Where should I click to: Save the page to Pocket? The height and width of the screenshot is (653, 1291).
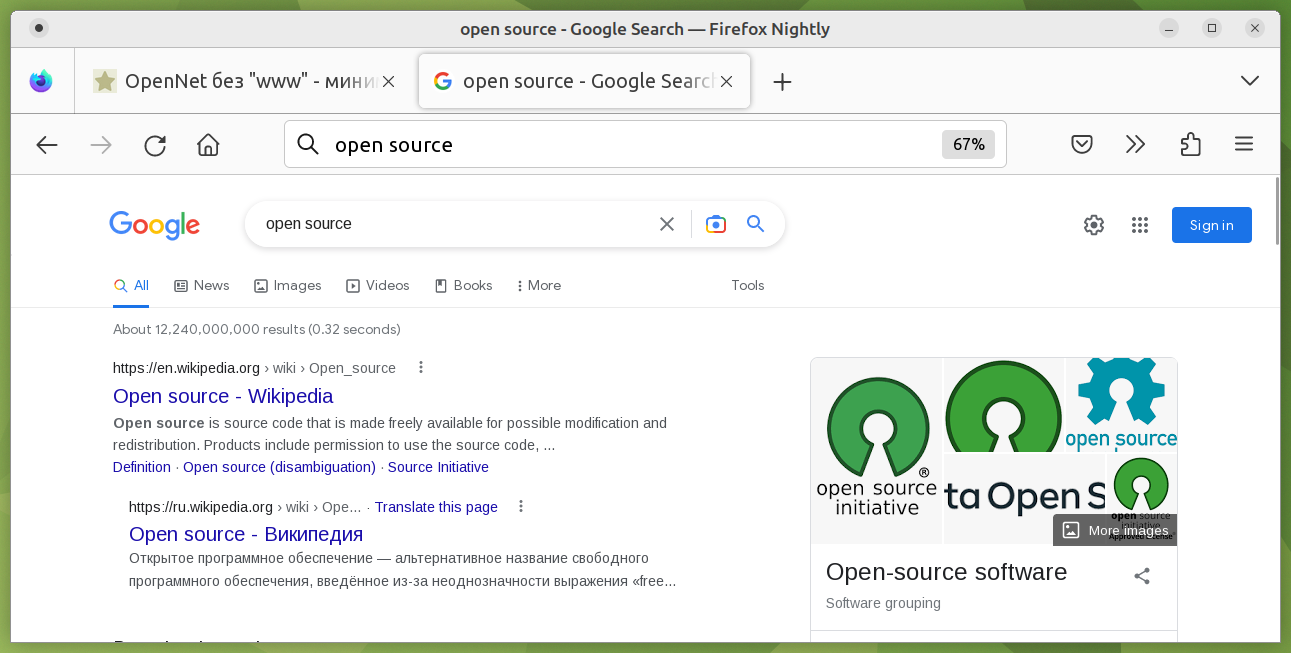pos(1081,145)
